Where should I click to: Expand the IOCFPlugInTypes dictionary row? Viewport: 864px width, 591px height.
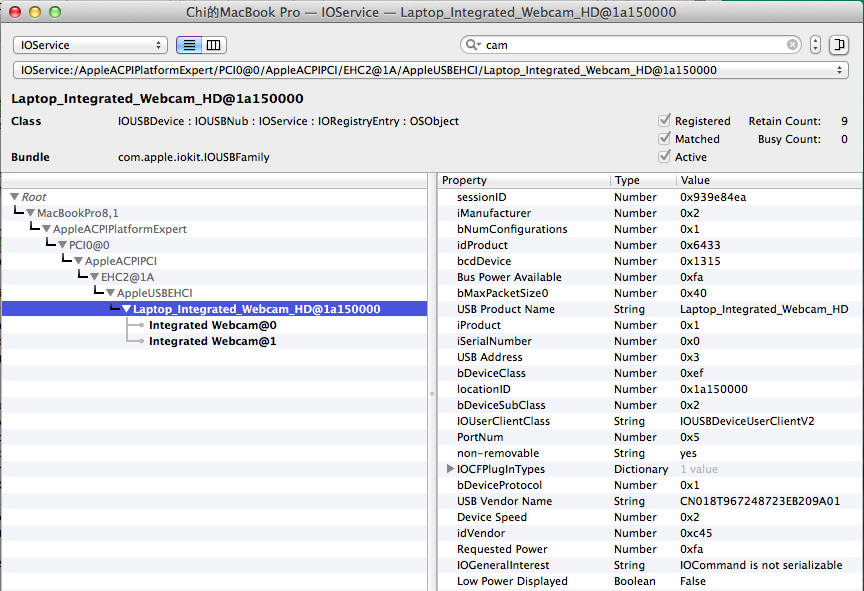(x=450, y=469)
